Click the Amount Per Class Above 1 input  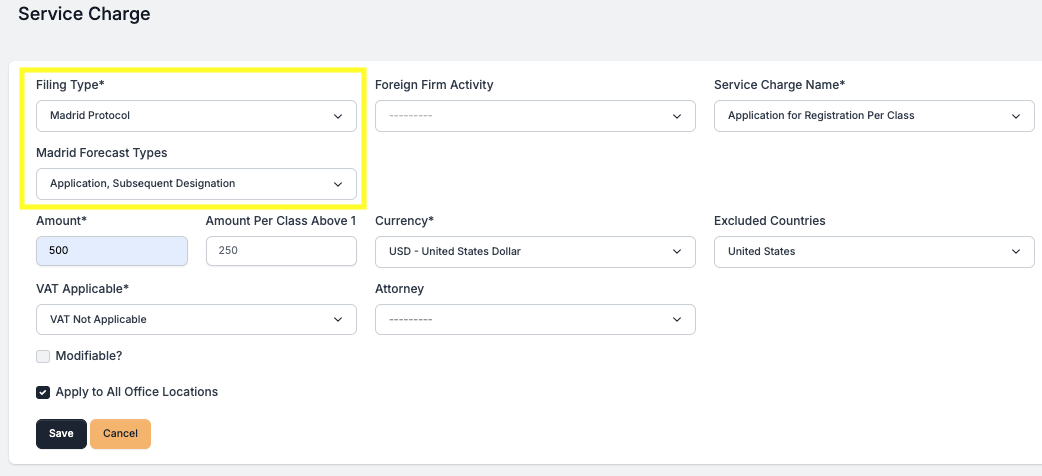point(281,252)
